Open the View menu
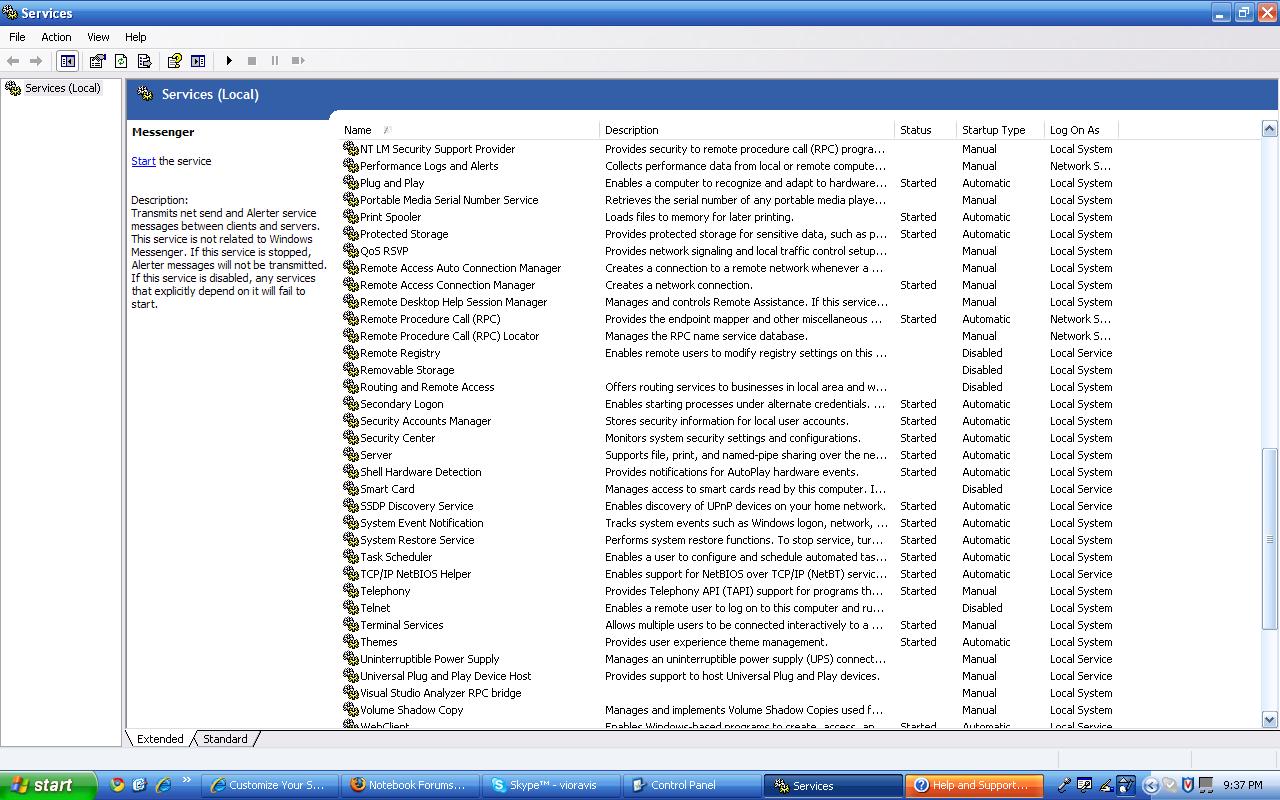This screenshot has width=1280, height=800. click(98, 37)
